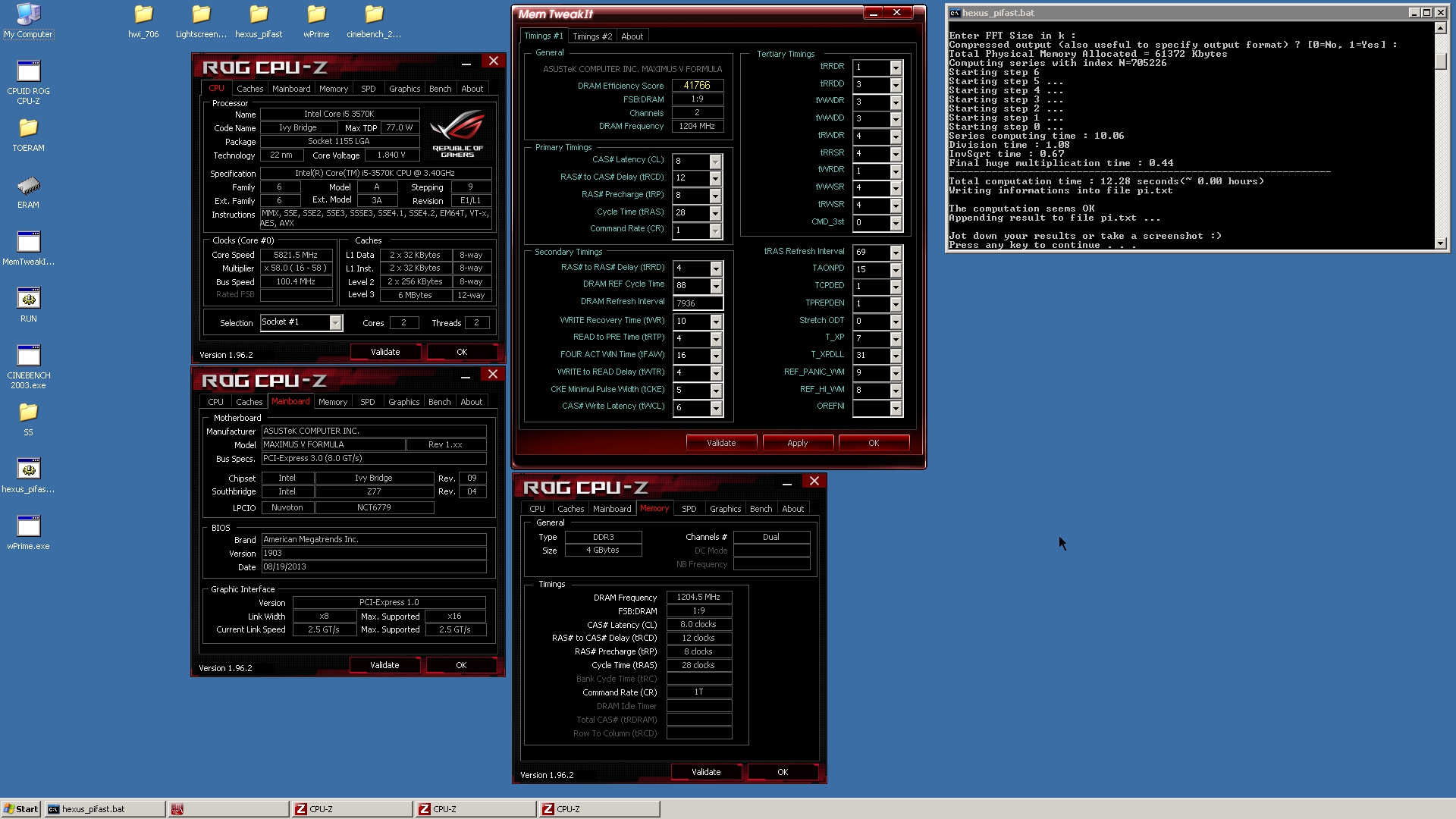Viewport: 1456px width, 819px height.
Task: Expand the tRRDR tertiary timing dropdown
Action: tap(896, 67)
